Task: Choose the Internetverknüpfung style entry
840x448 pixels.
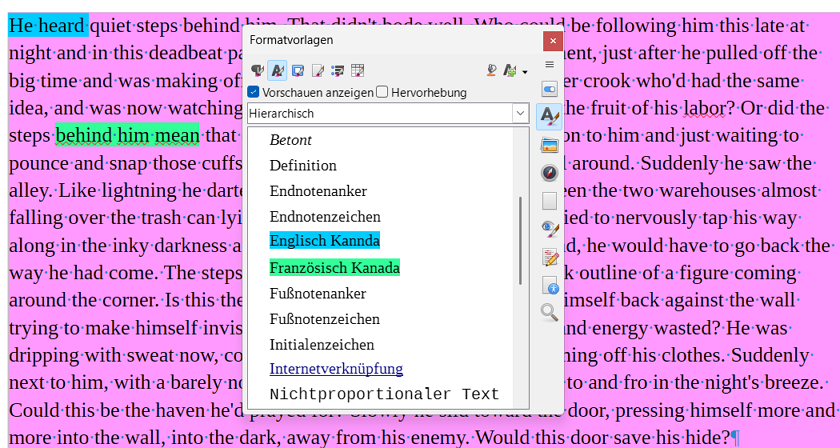Action: (336, 369)
